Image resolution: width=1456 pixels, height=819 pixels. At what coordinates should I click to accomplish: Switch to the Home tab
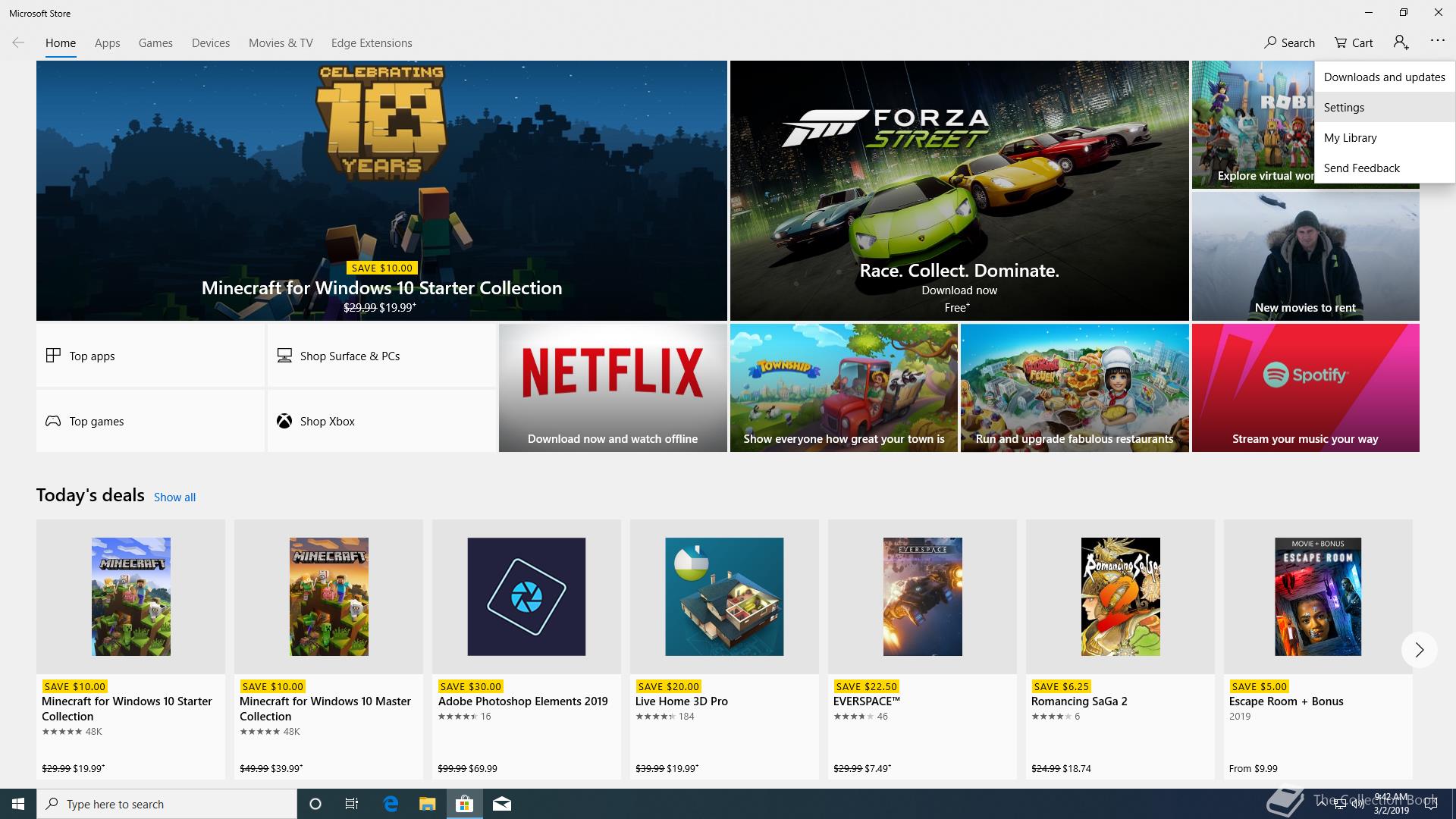click(x=61, y=43)
